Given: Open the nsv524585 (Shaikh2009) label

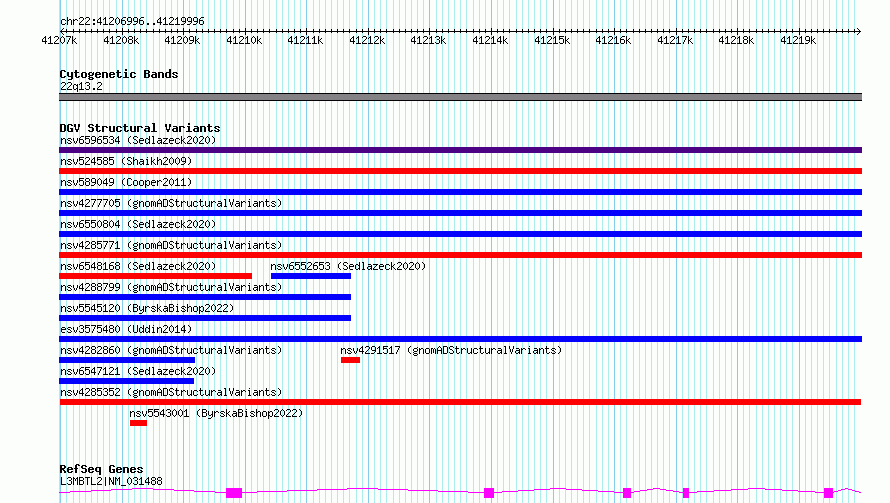Looking at the screenshot, I should [126, 161].
